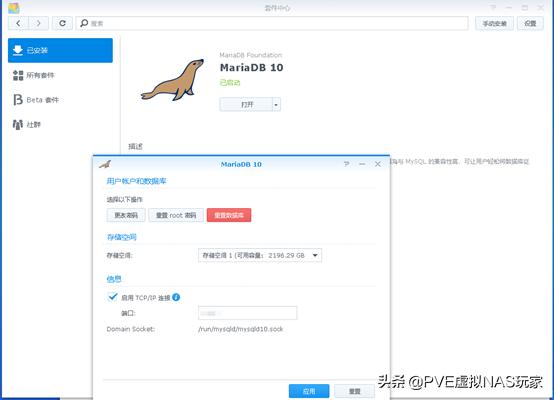Click the Domain Socket label
The height and width of the screenshot is (400, 554).
click(130, 329)
